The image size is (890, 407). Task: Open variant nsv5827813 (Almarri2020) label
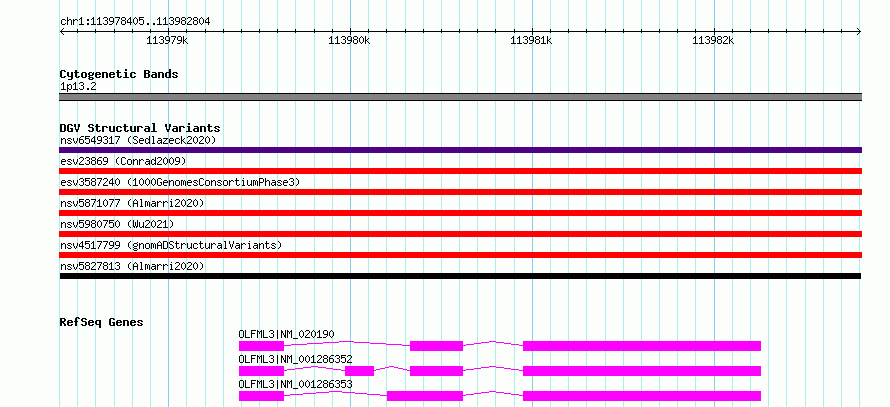pyautogui.click(x=132, y=266)
